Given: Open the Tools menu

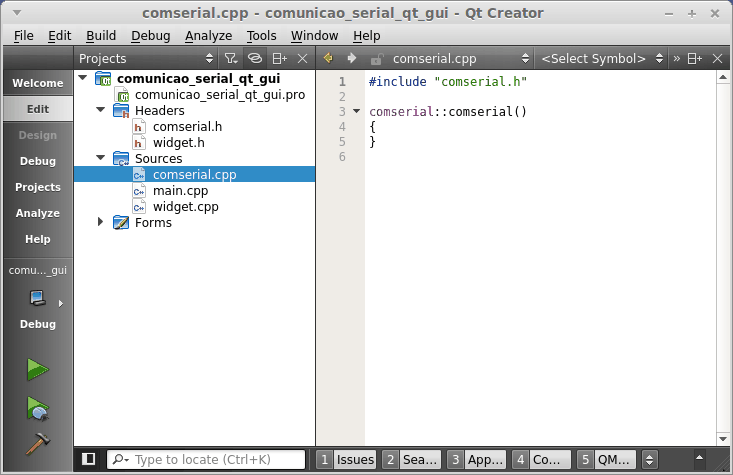Looking at the screenshot, I should point(261,36).
